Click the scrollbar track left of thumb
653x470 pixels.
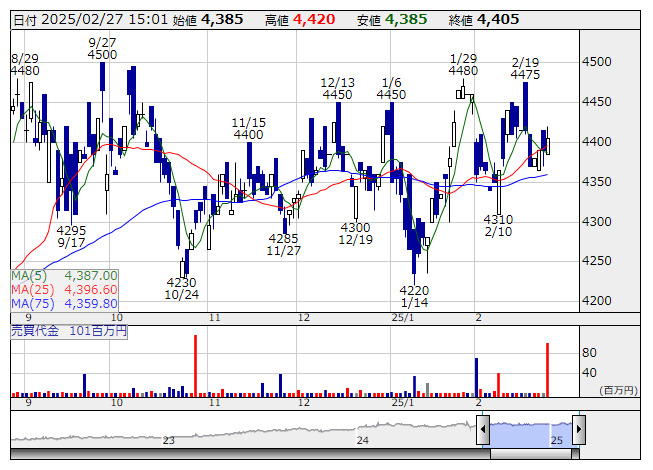250,454
